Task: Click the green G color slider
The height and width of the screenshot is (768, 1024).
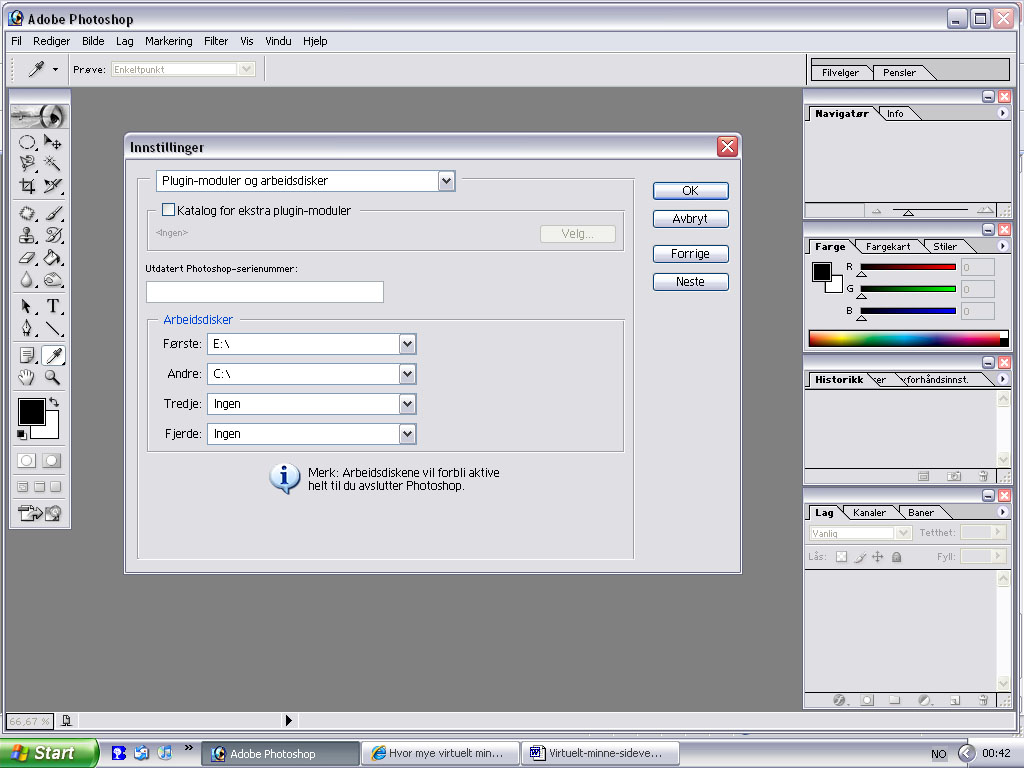Action: point(908,289)
